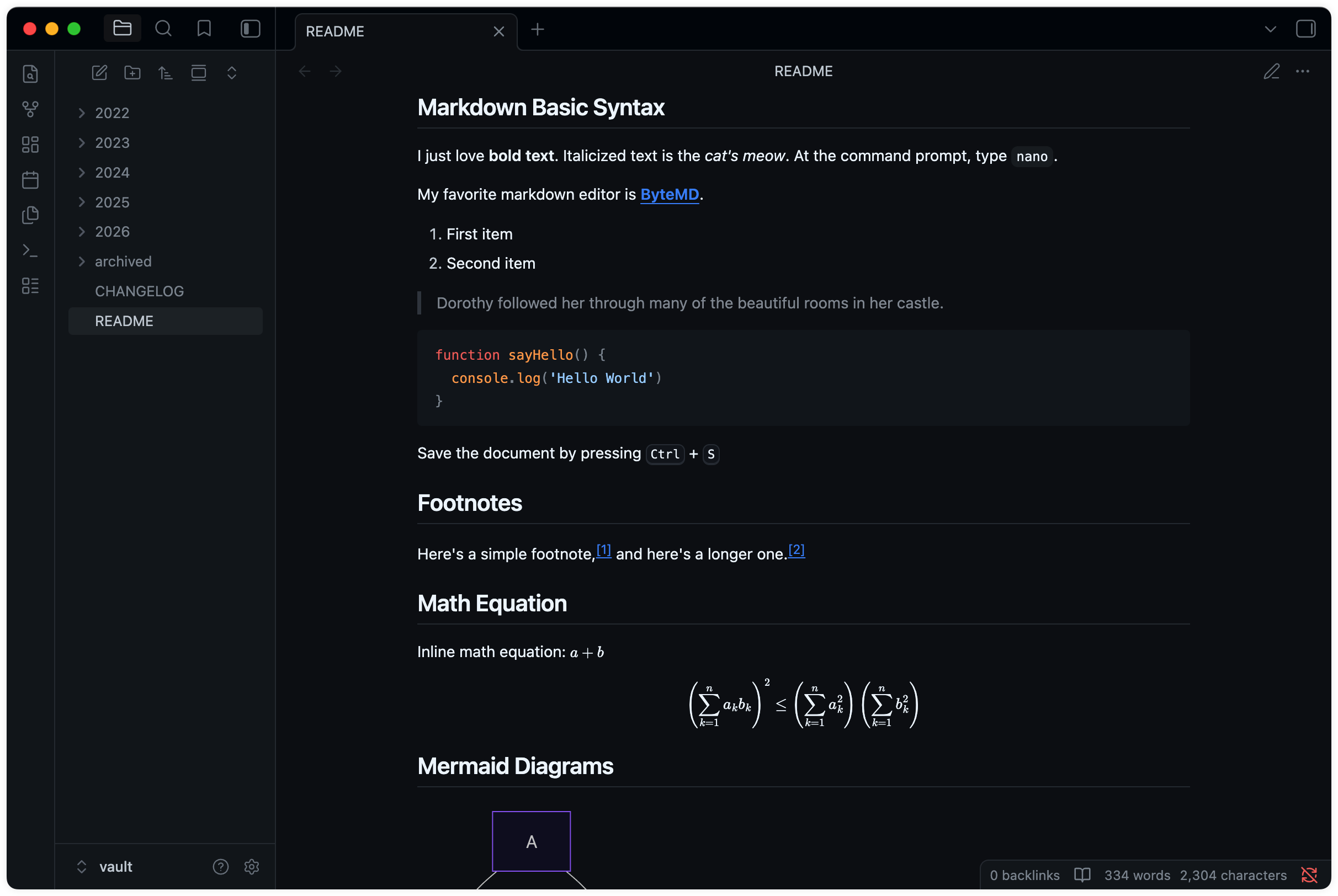The image size is (1338, 896).
Task: Click the inline nano code
Action: 1032,157
